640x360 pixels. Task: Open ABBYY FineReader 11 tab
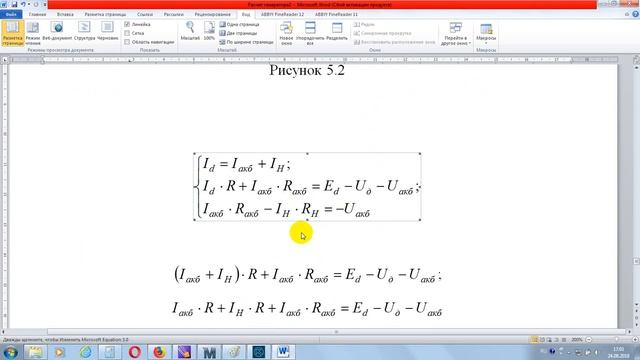(336, 14)
